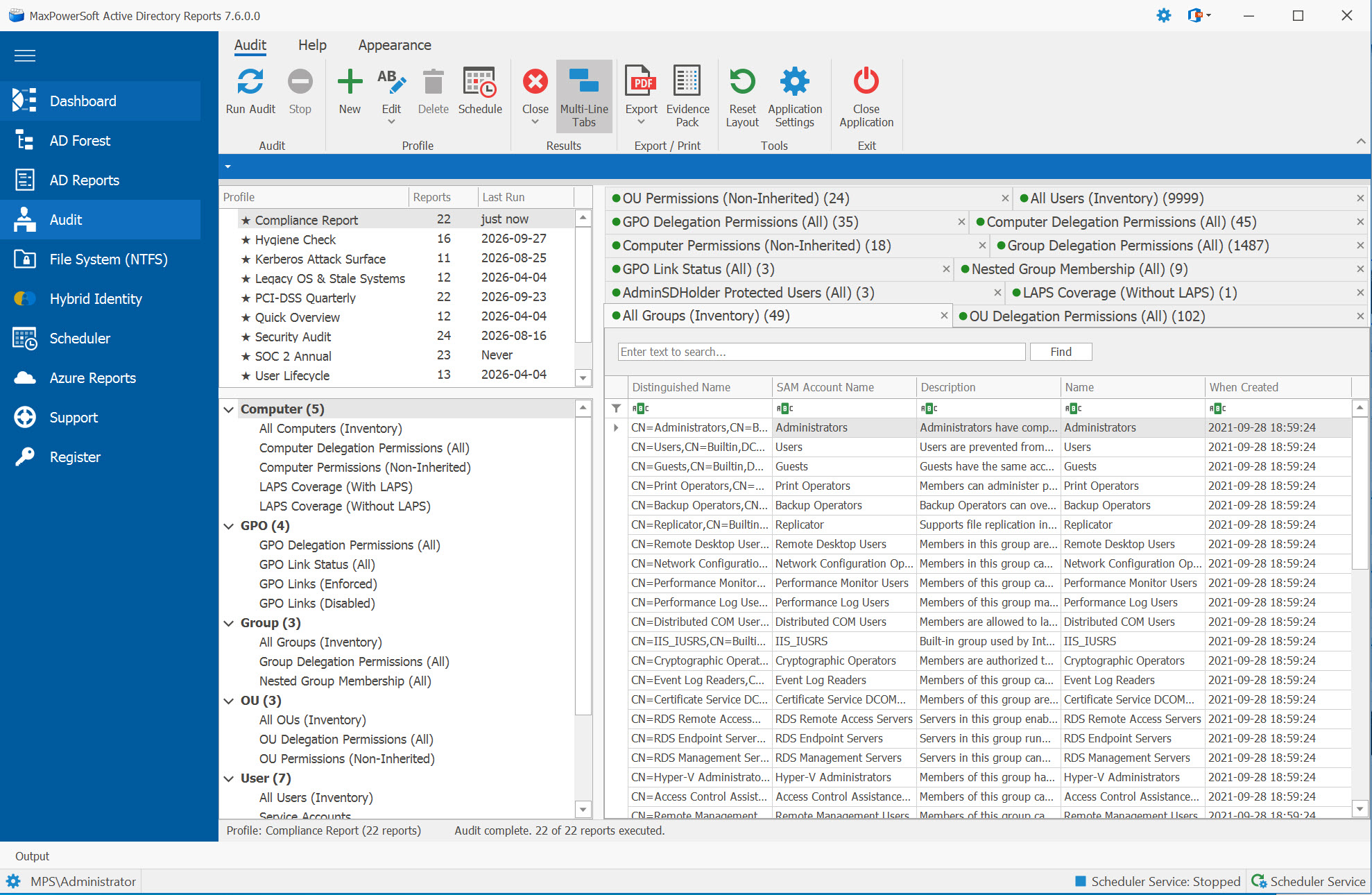Open Application Settings

click(795, 96)
